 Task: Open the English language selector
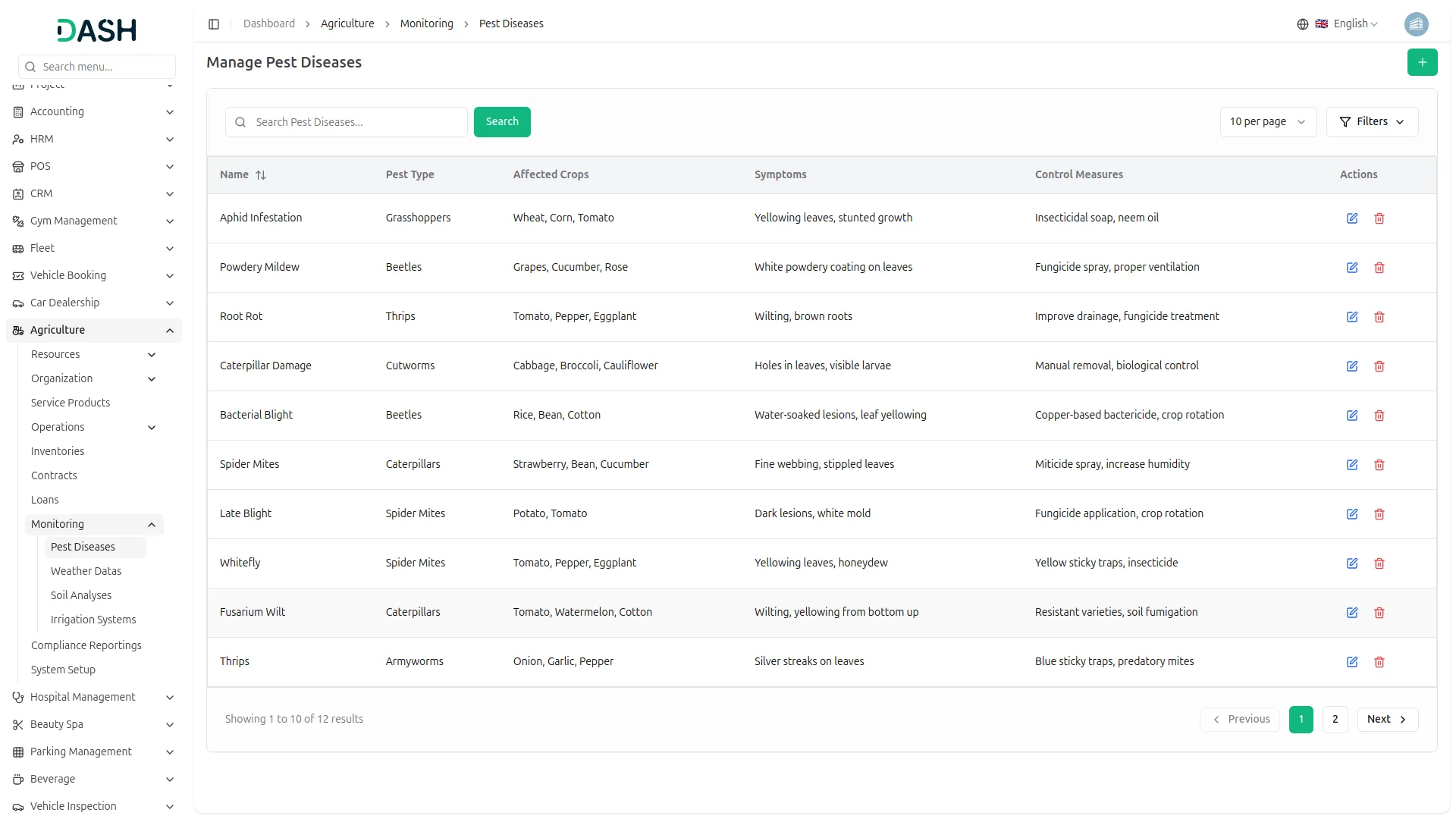pos(1348,24)
